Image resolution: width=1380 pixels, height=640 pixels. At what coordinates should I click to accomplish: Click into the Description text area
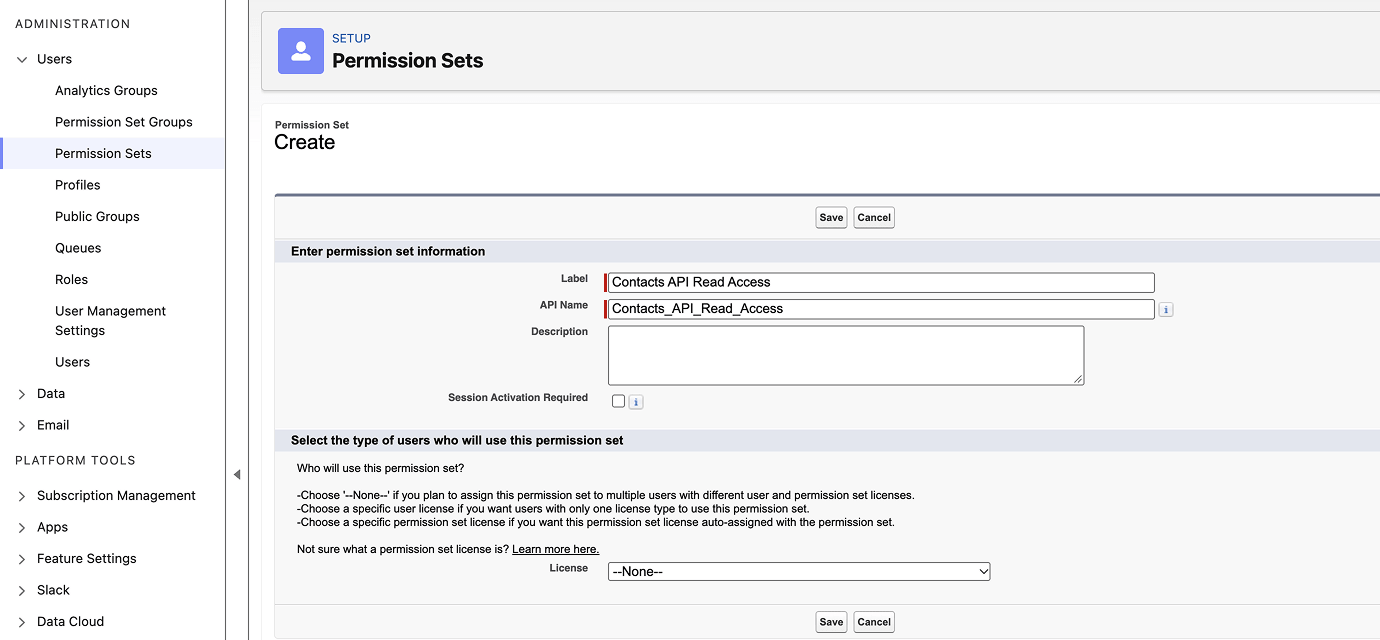click(x=846, y=355)
